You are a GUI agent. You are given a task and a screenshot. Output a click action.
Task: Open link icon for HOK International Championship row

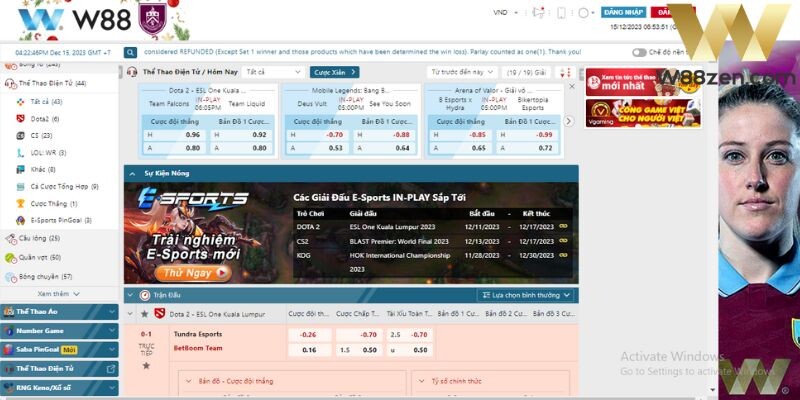563,255
